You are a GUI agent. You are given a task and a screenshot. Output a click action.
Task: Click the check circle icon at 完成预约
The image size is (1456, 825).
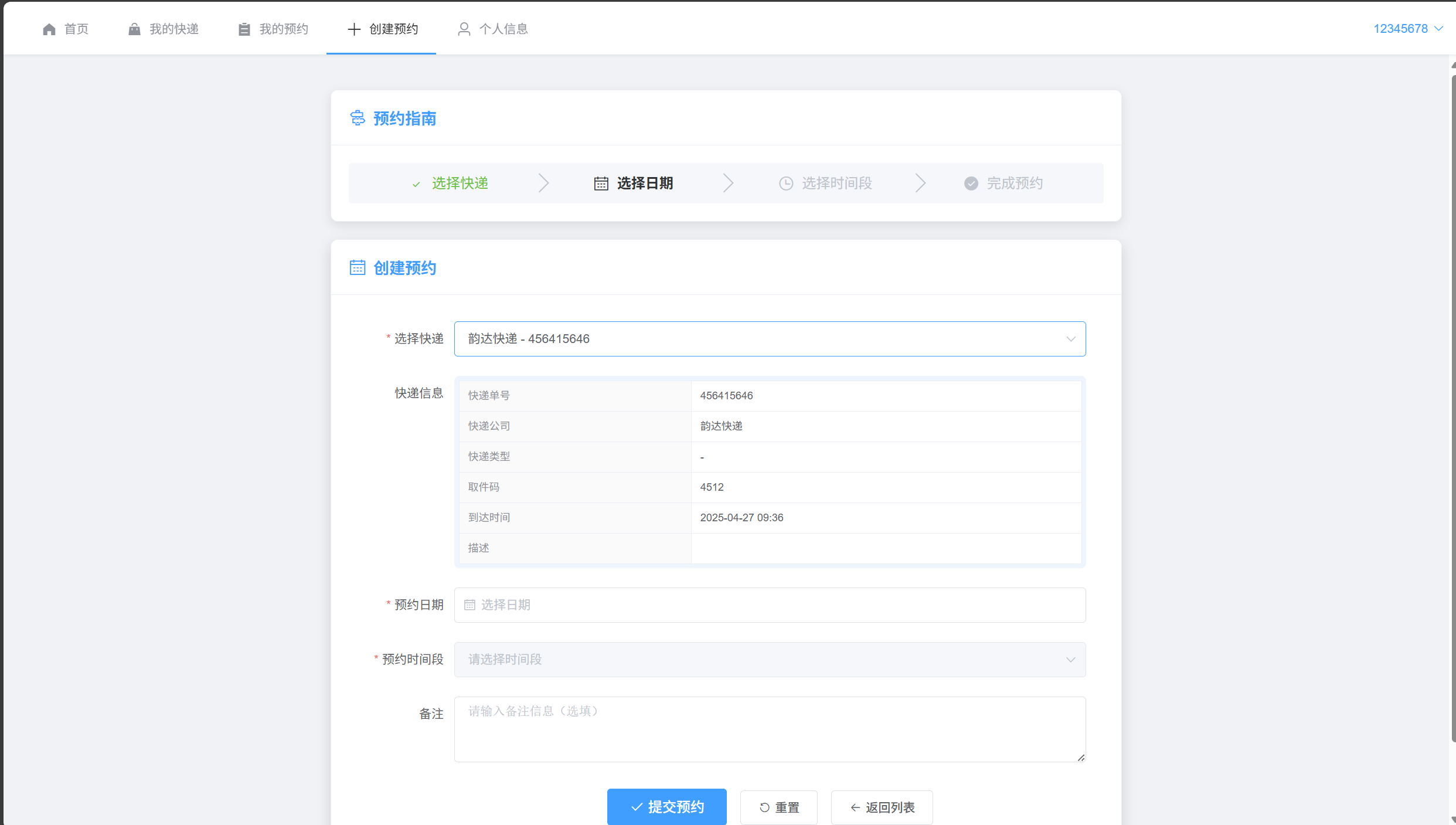(971, 184)
